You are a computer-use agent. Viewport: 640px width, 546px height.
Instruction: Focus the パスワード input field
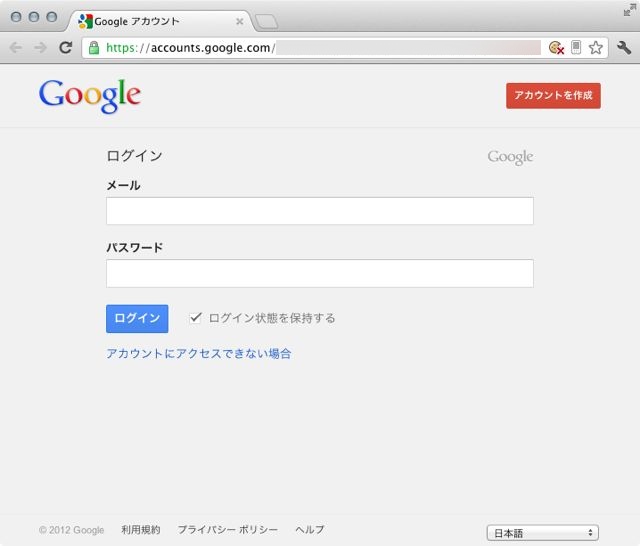320,273
